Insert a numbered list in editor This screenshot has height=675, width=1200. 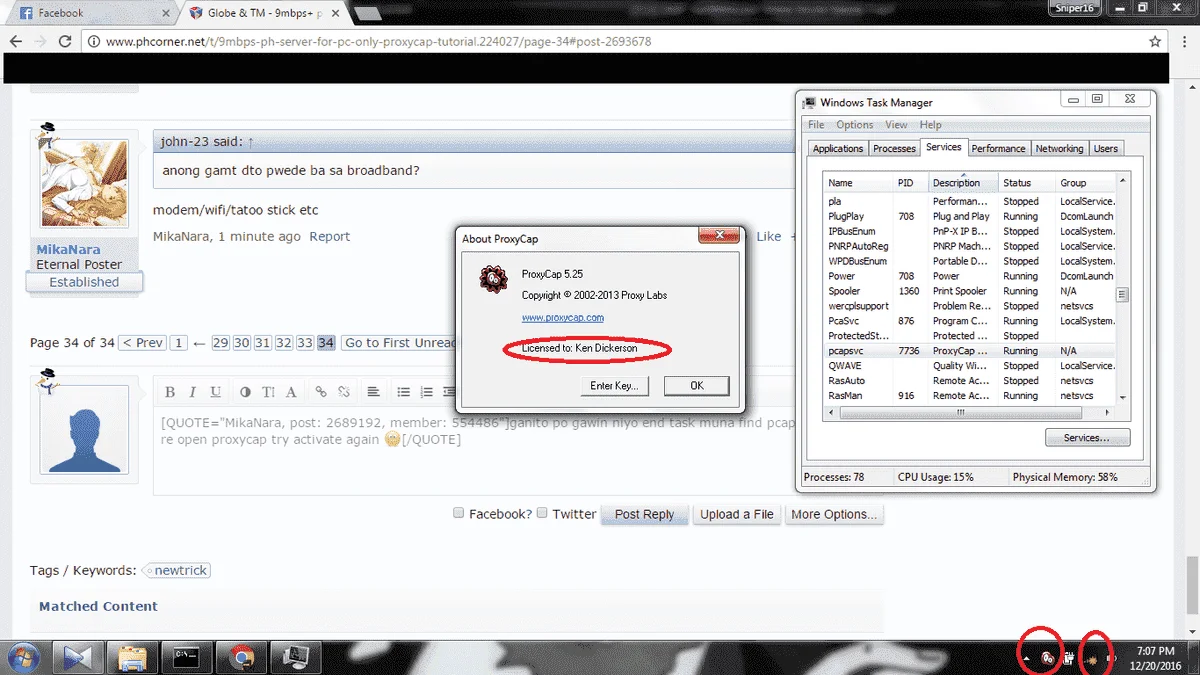click(427, 392)
